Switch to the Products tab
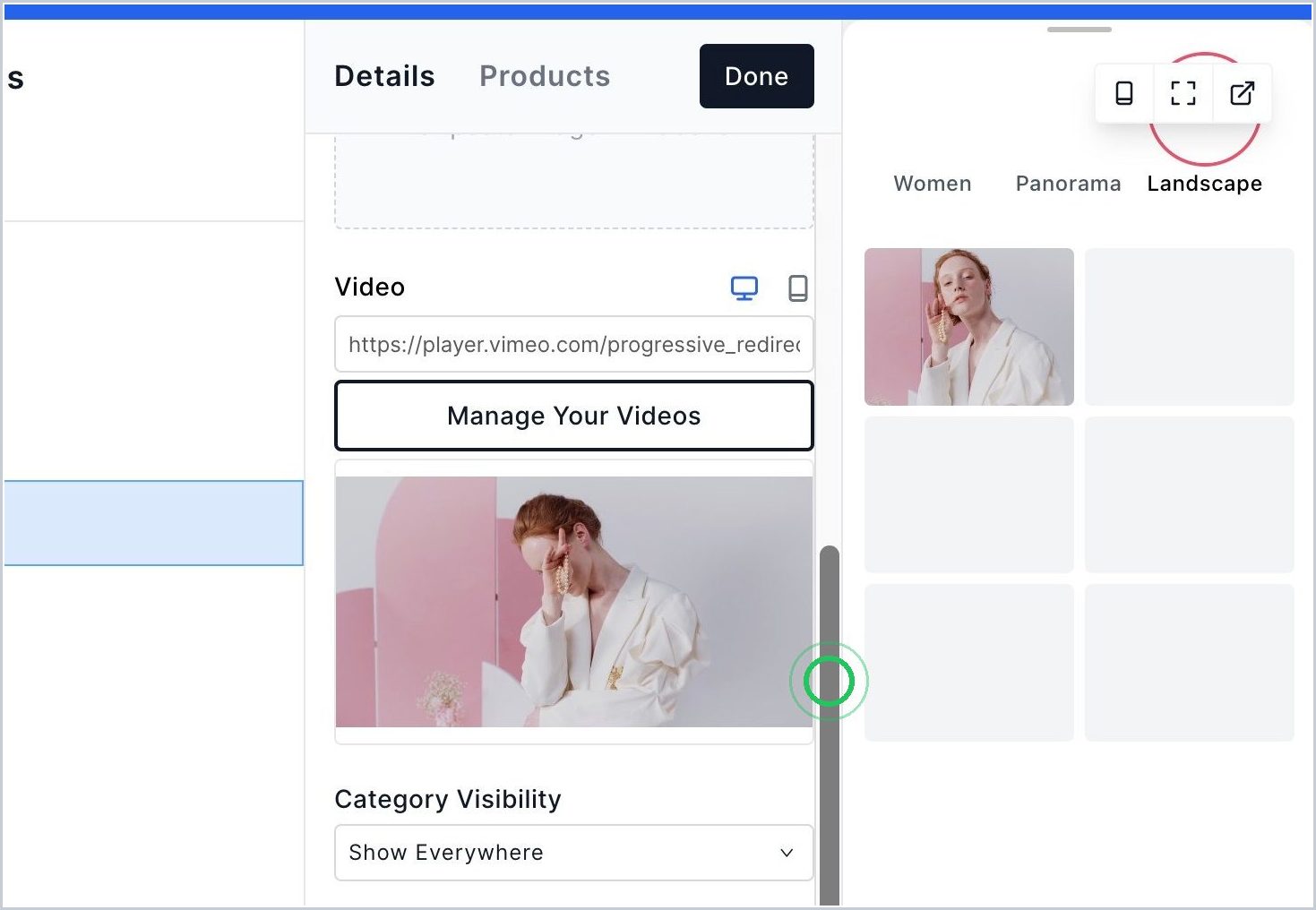The width and height of the screenshot is (1316, 910). point(545,76)
